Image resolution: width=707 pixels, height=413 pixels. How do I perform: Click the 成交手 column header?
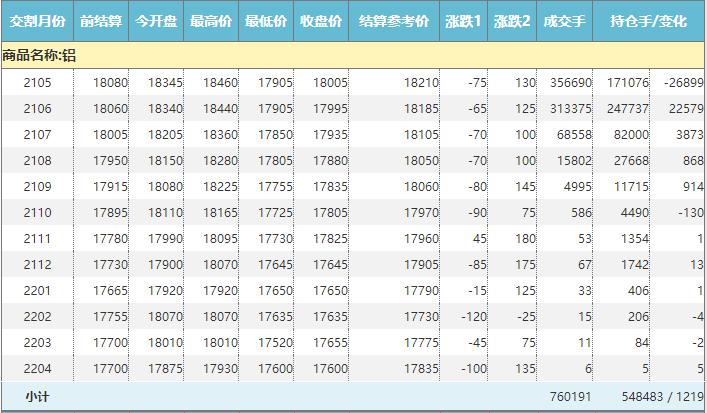coord(565,21)
